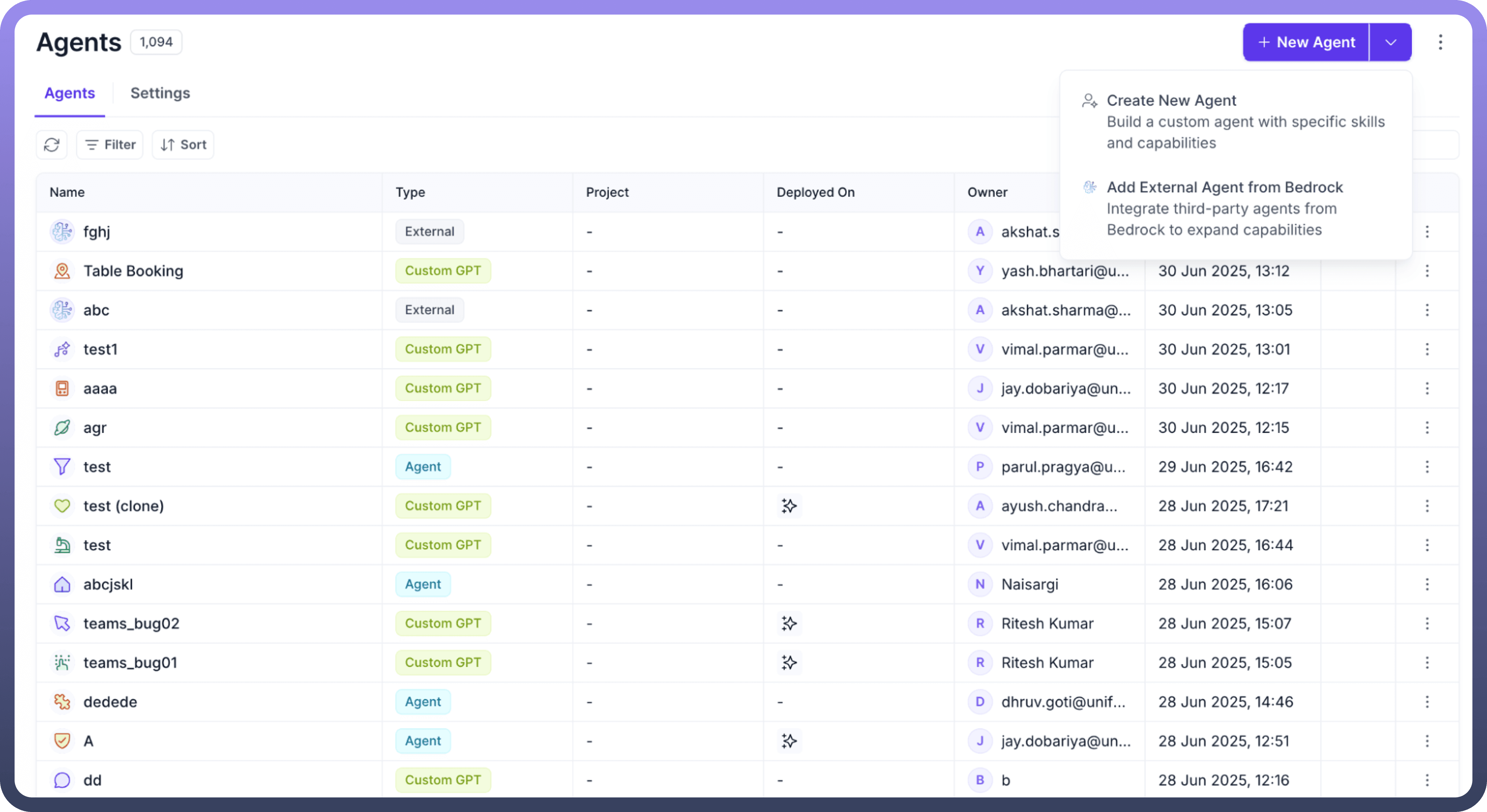Open the page-level three-dot menu
Viewport: 1487px width, 812px height.
1440,42
